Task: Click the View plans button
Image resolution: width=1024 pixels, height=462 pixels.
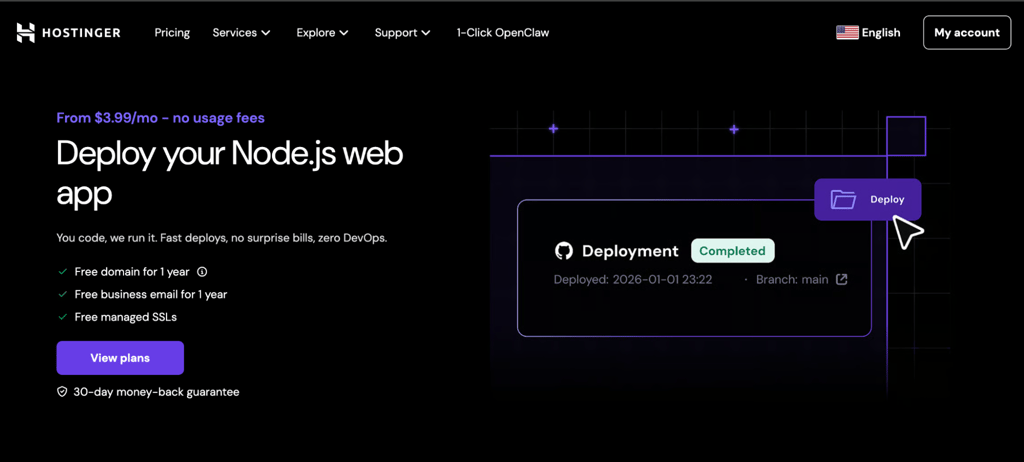Action: point(120,358)
